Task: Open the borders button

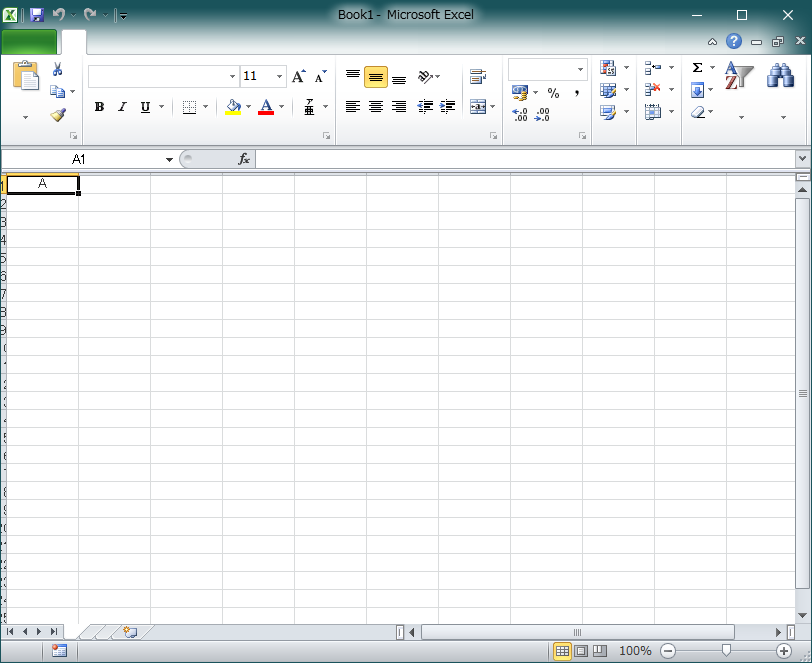Action: point(190,107)
